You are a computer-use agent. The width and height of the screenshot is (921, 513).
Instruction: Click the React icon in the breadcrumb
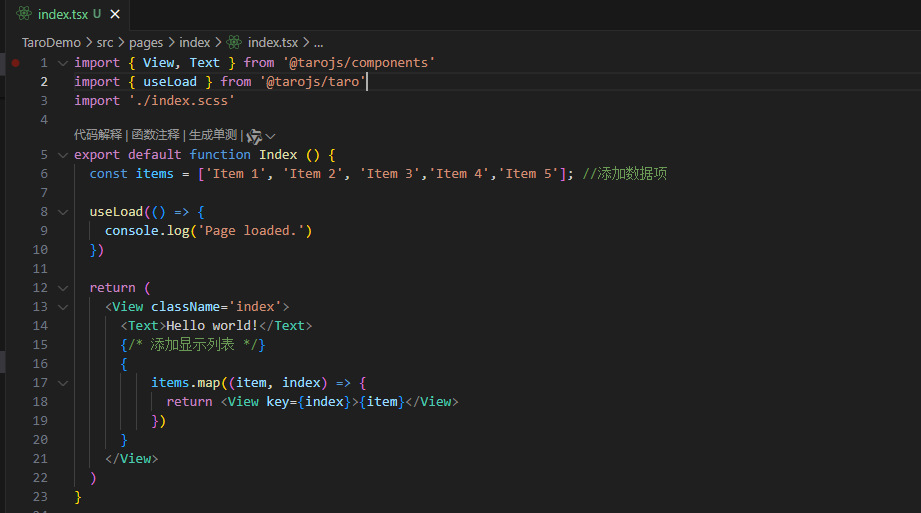pos(234,42)
